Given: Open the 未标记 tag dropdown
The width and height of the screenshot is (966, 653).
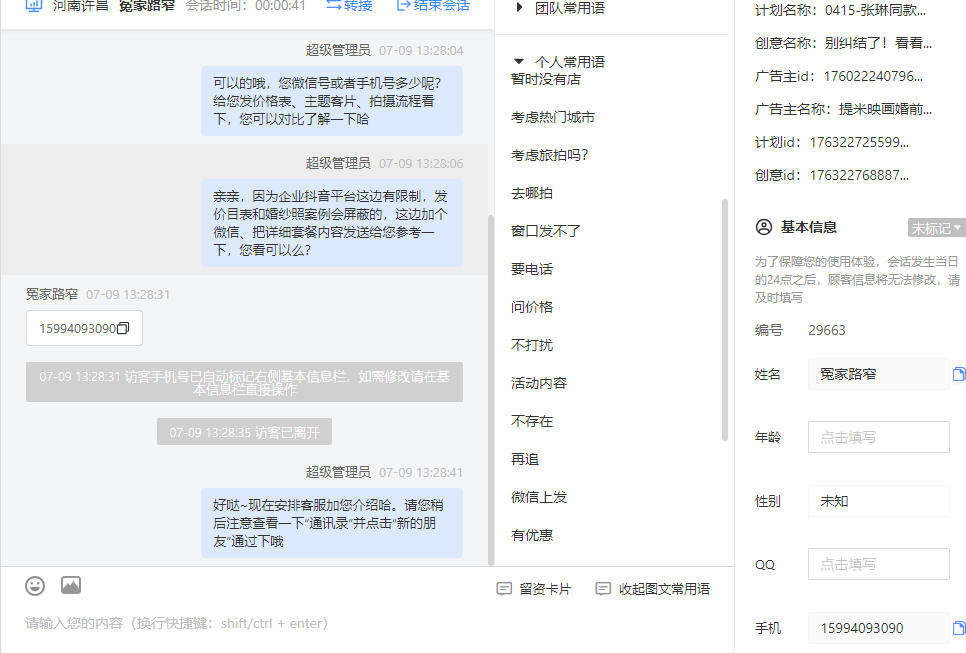Looking at the screenshot, I should tap(936, 228).
